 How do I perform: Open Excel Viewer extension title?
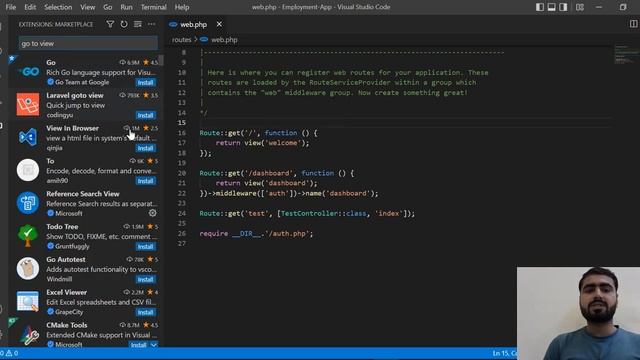[x=67, y=292]
